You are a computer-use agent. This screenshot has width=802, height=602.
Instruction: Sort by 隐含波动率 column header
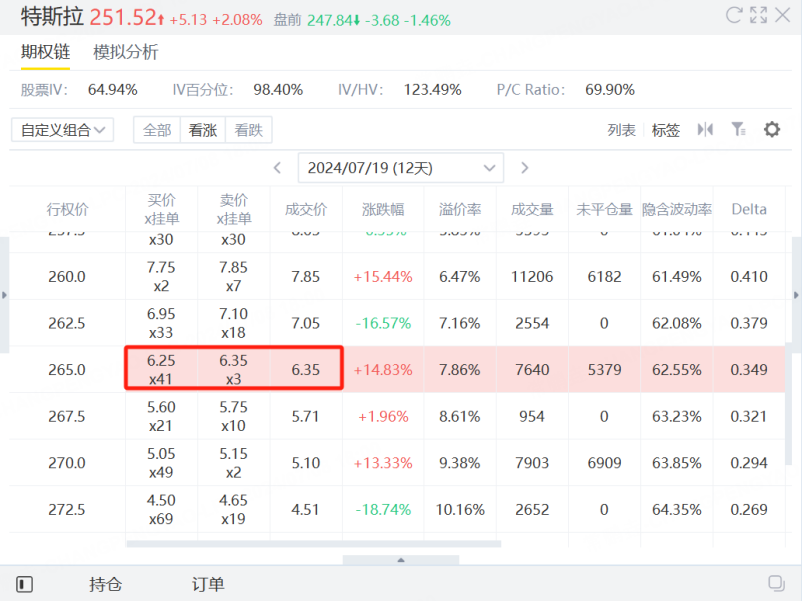[x=677, y=209]
